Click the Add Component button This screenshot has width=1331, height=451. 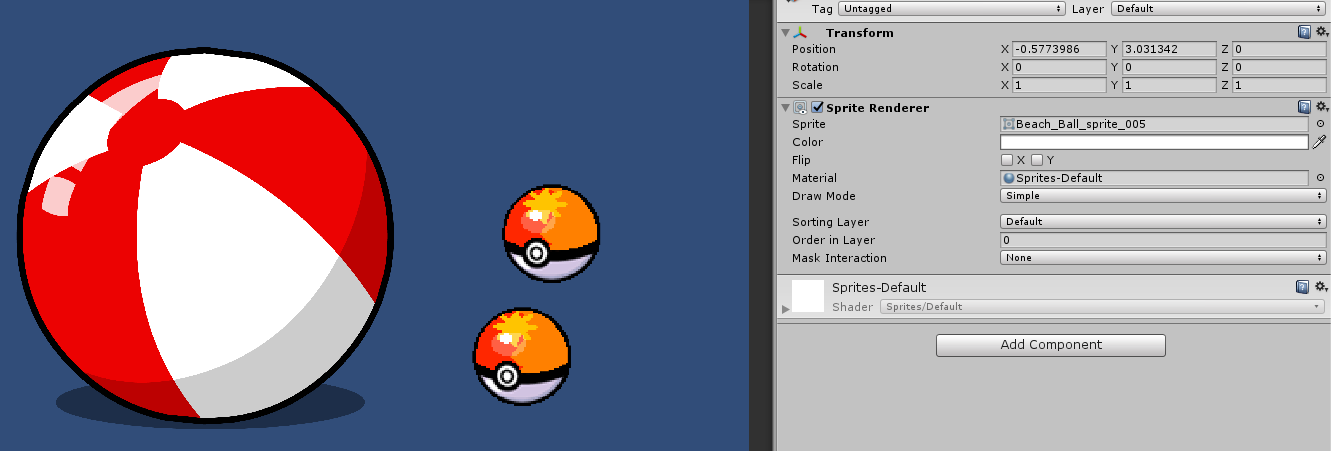(x=1051, y=345)
